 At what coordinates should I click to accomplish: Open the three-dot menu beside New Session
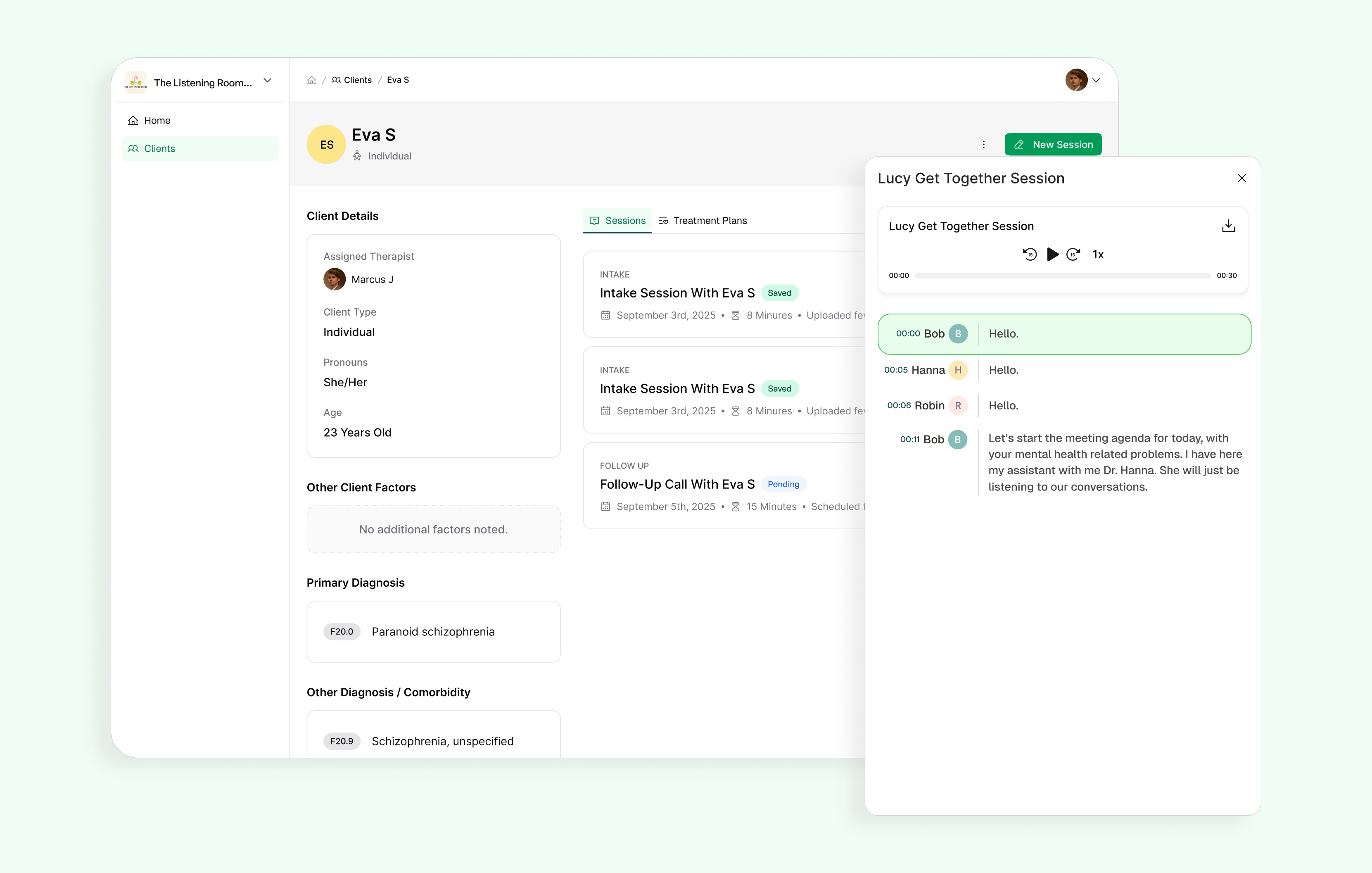pyautogui.click(x=983, y=144)
